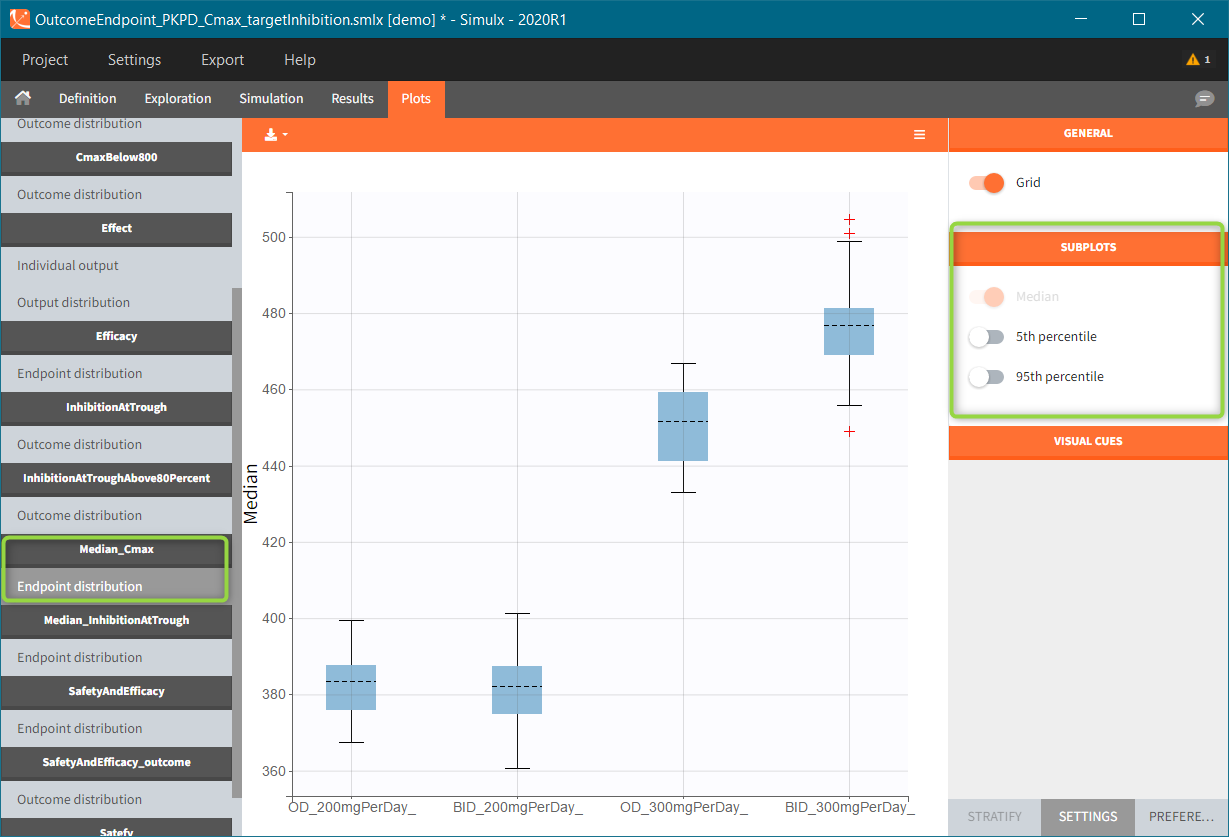The width and height of the screenshot is (1229, 837).
Task: Switch to the Stratify panel
Action: (x=994, y=817)
